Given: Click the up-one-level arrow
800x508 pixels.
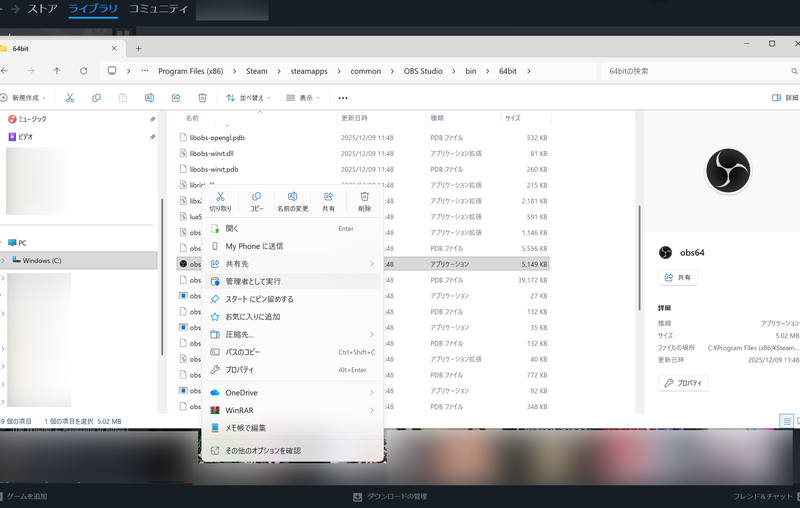Looking at the screenshot, I should [57, 71].
